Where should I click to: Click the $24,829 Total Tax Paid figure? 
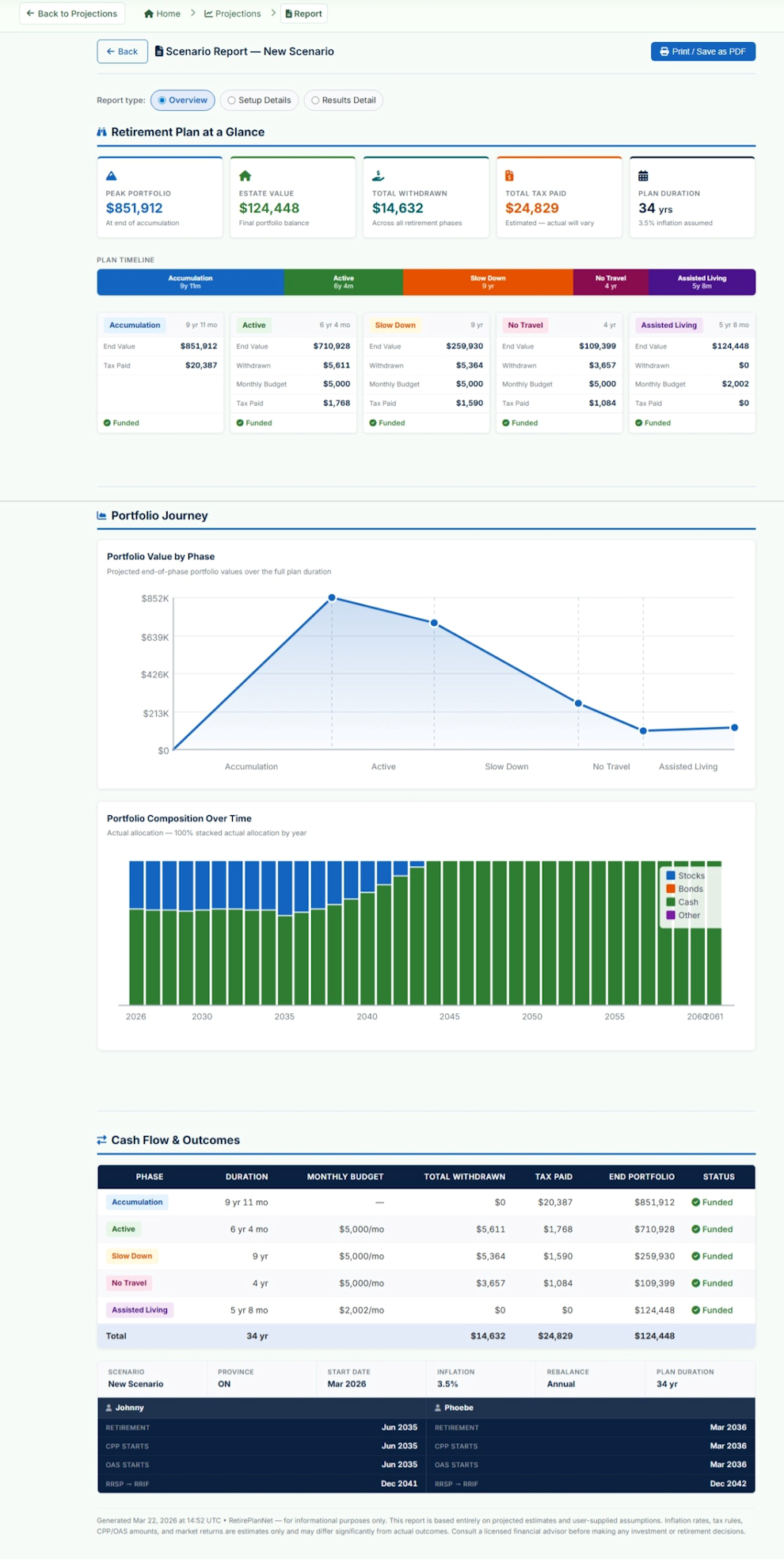532,208
